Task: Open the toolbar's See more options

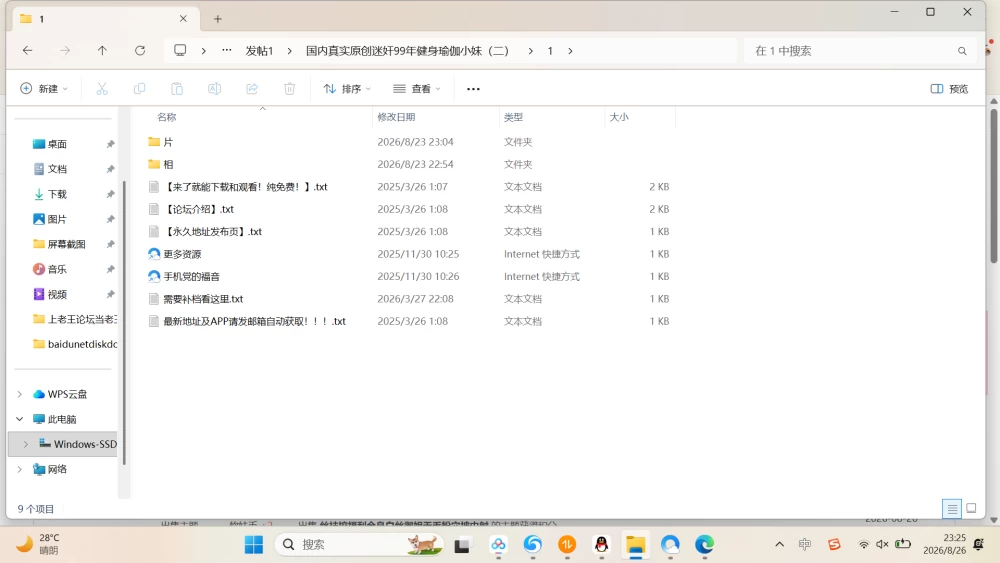Action: pos(473,89)
